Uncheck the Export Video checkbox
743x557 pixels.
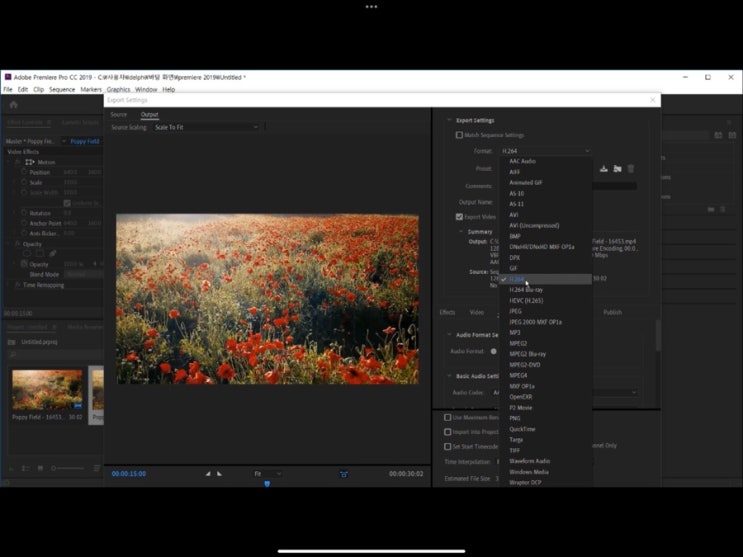pyautogui.click(x=459, y=216)
